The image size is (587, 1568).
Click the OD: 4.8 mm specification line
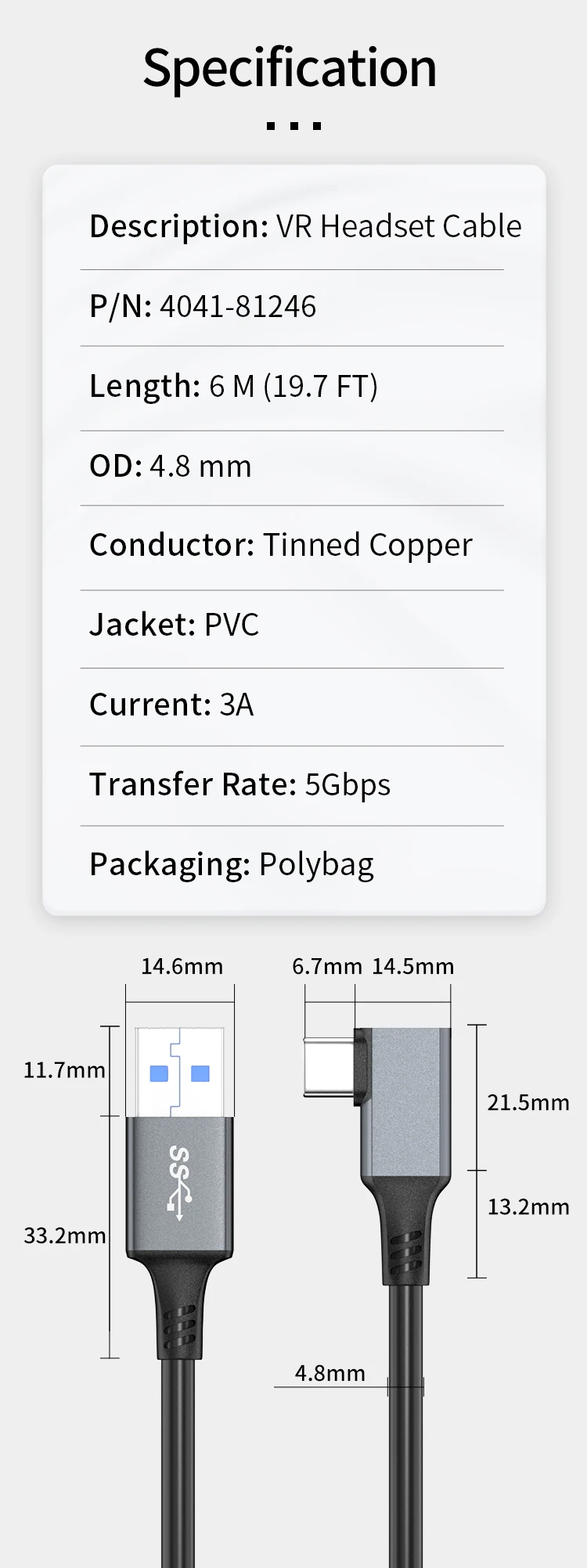171,467
